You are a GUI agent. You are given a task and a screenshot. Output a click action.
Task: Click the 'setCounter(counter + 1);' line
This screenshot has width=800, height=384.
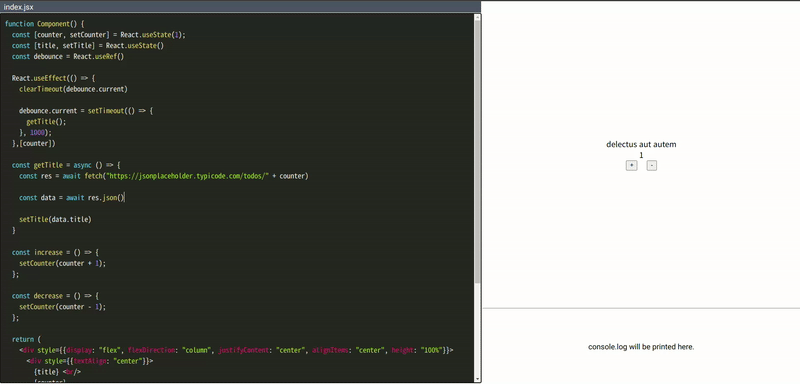(63, 263)
